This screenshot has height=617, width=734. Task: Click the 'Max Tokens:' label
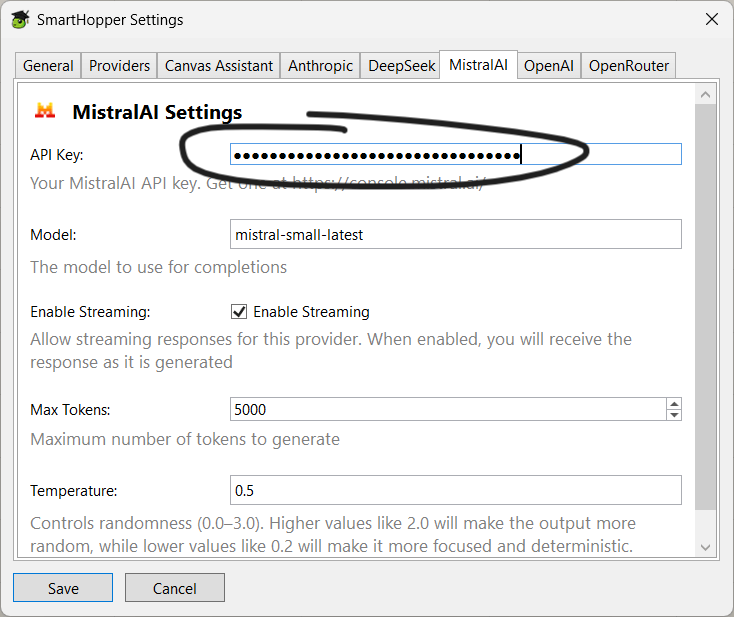70,410
